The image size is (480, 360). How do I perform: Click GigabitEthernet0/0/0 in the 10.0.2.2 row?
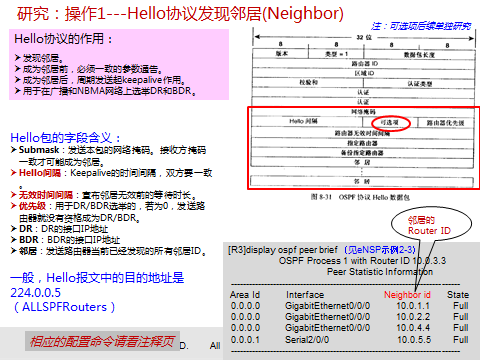[x=327, y=317]
